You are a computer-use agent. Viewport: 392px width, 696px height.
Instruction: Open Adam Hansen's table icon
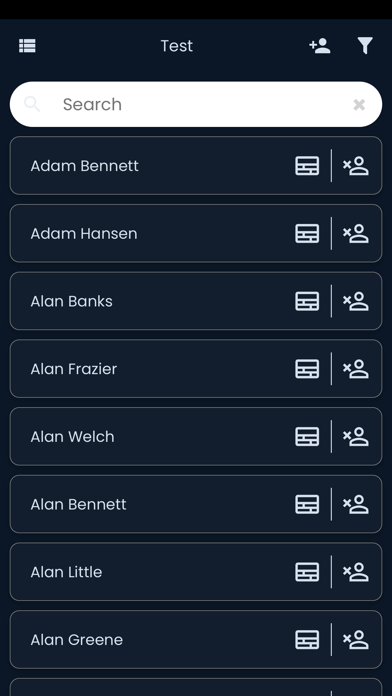point(307,233)
